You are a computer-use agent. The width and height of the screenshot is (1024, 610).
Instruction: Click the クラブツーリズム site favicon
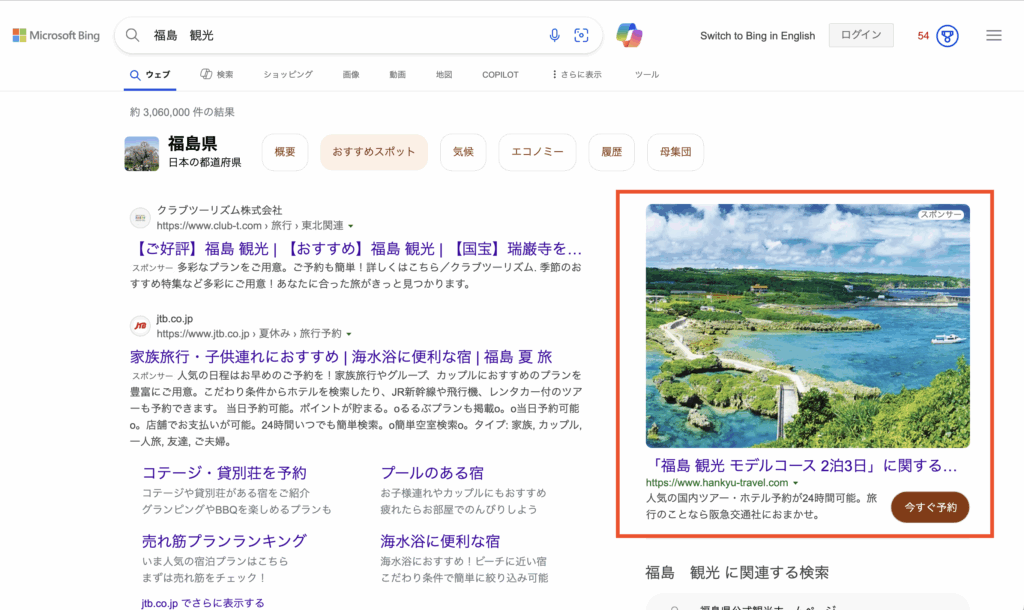point(140,217)
